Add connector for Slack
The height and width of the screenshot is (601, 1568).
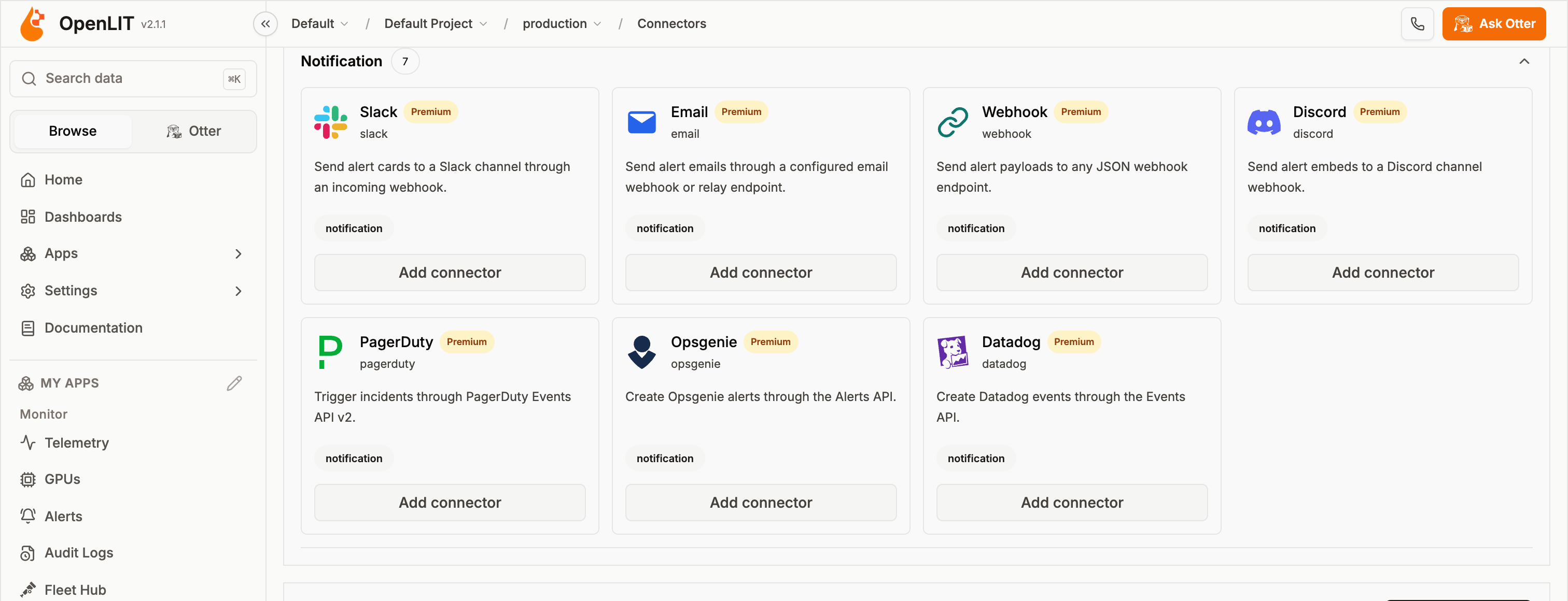pyautogui.click(x=450, y=273)
